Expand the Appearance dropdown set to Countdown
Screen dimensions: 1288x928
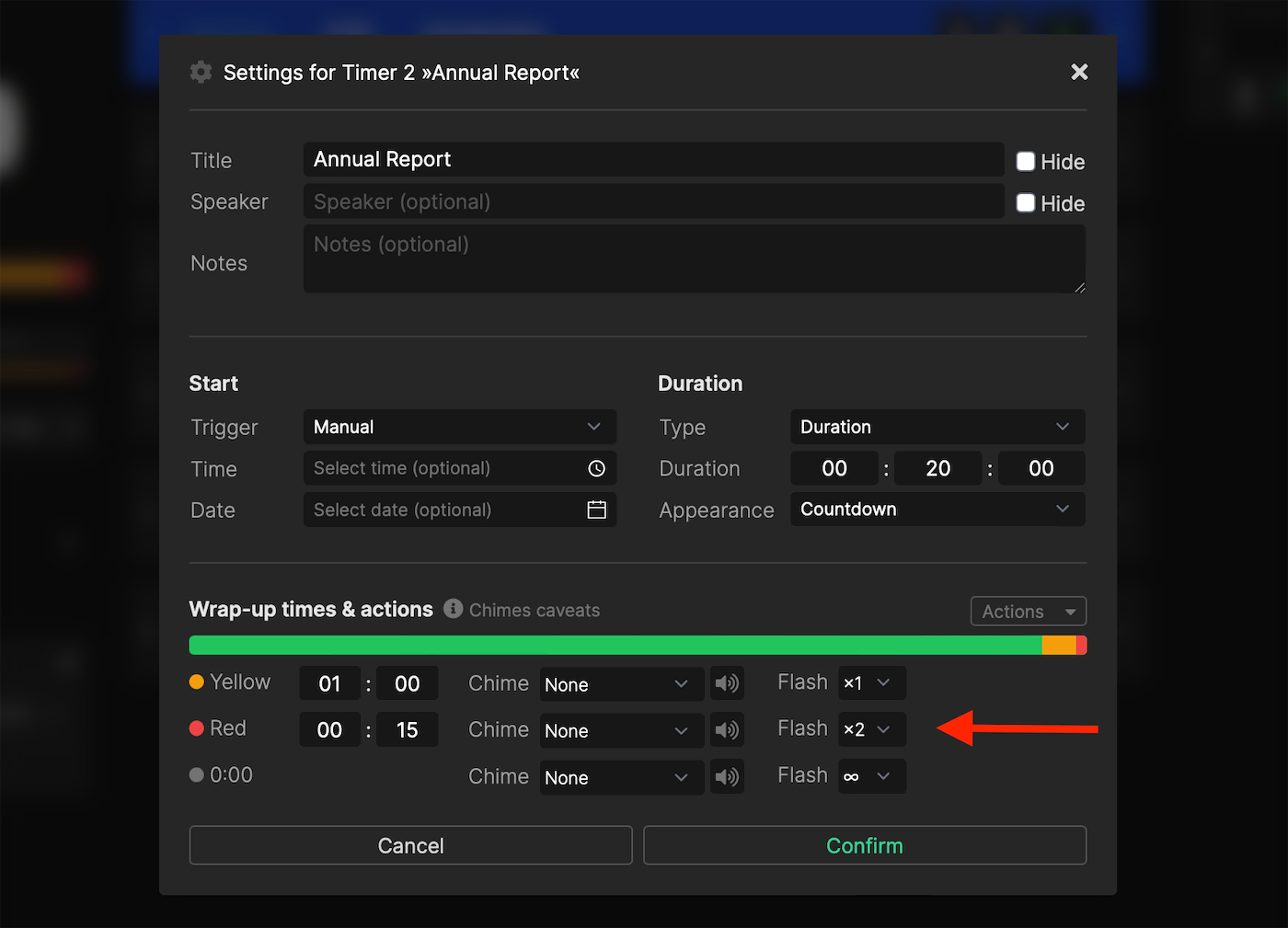pyautogui.click(x=937, y=509)
